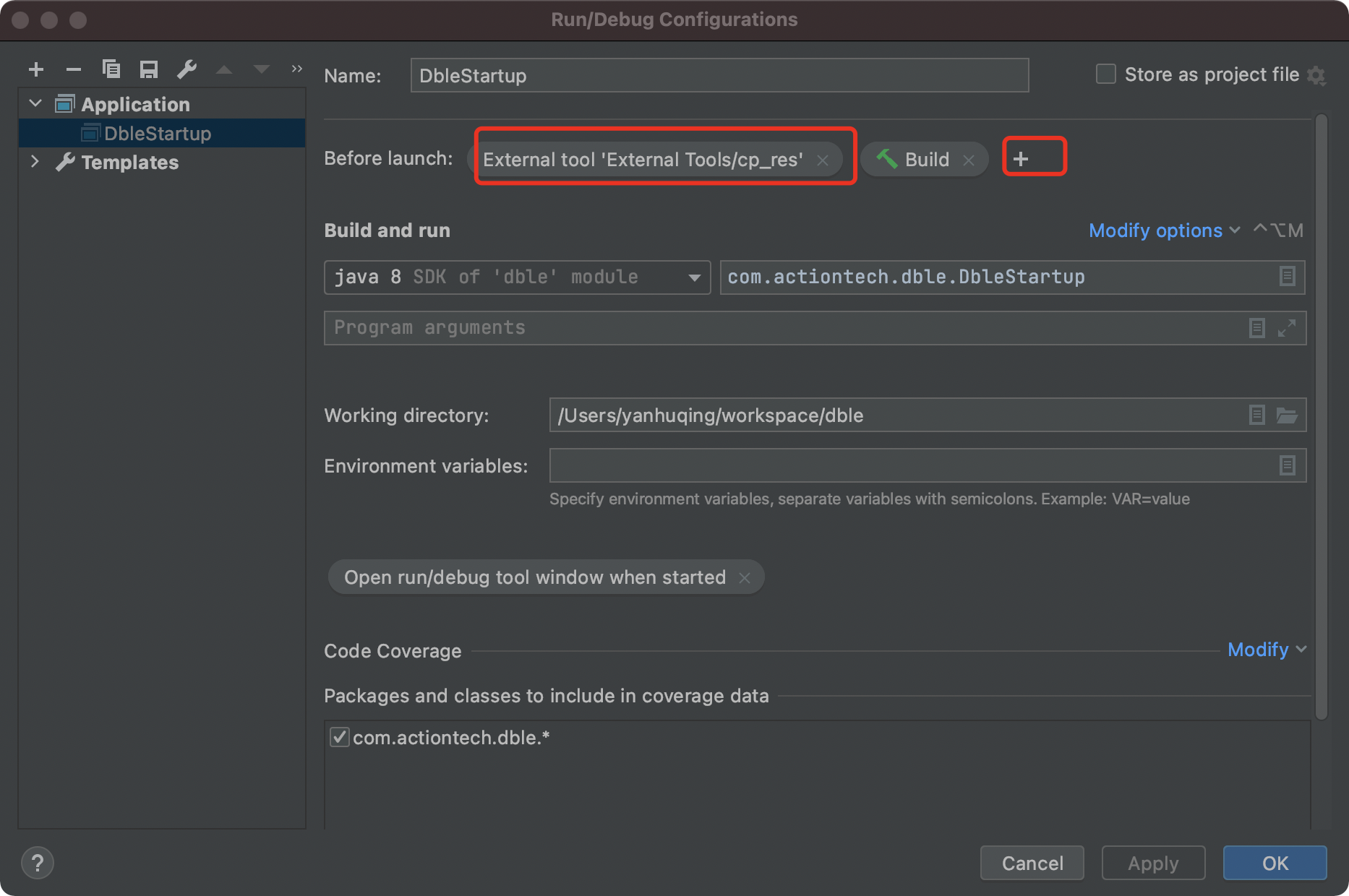Viewport: 1349px width, 896px height.
Task: Uncheck the com.actiontech.dble.* coverage checkbox
Action: pos(339,737)
